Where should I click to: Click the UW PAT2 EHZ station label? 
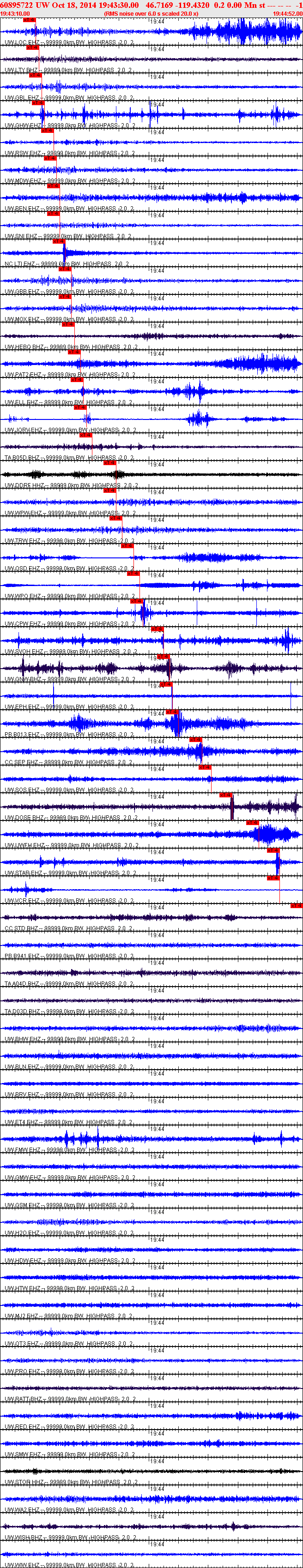pyautogui.click(x=71, y=375)
